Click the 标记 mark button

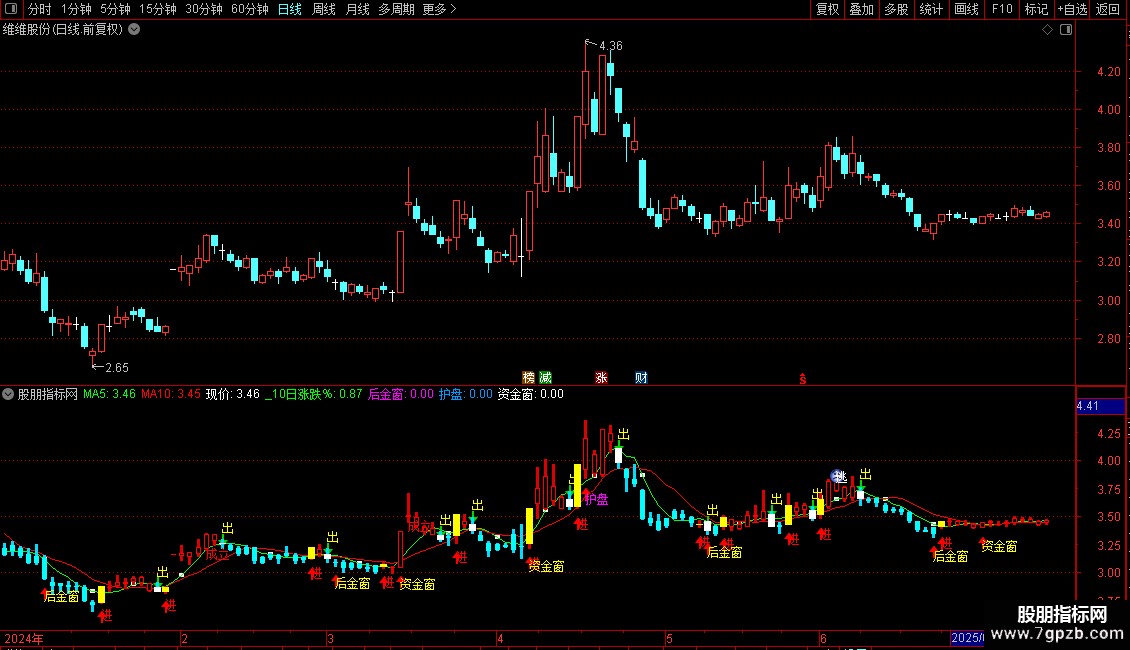tap(1036, 9)
